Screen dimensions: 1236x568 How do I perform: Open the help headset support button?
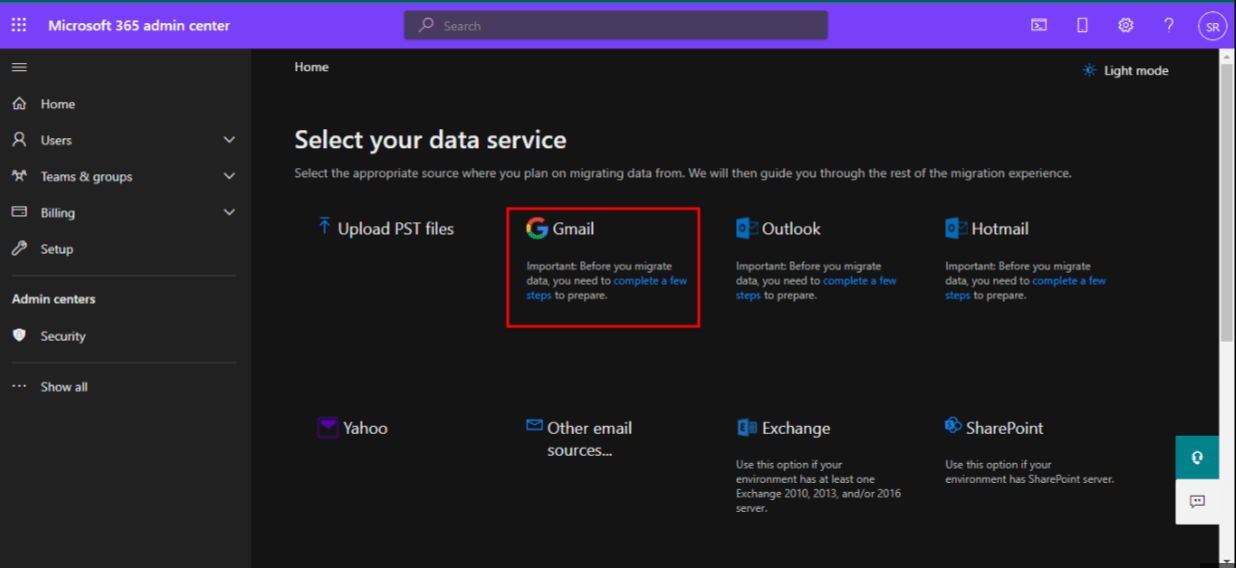tap(1197, 458)
